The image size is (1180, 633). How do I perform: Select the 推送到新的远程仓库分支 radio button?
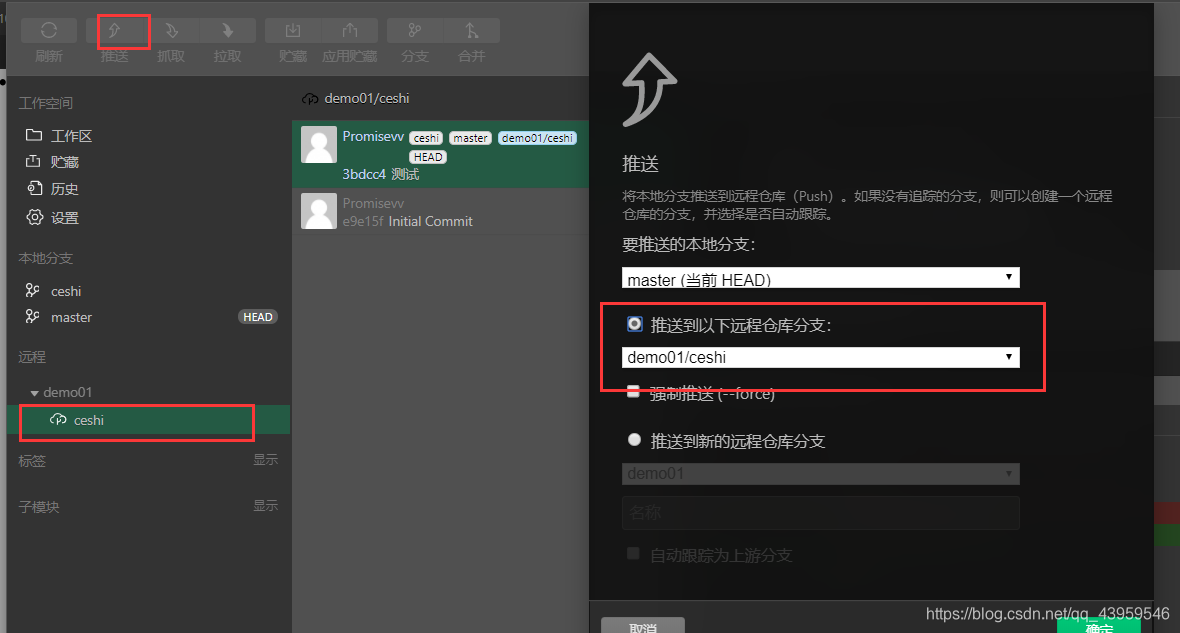(634, 439)
